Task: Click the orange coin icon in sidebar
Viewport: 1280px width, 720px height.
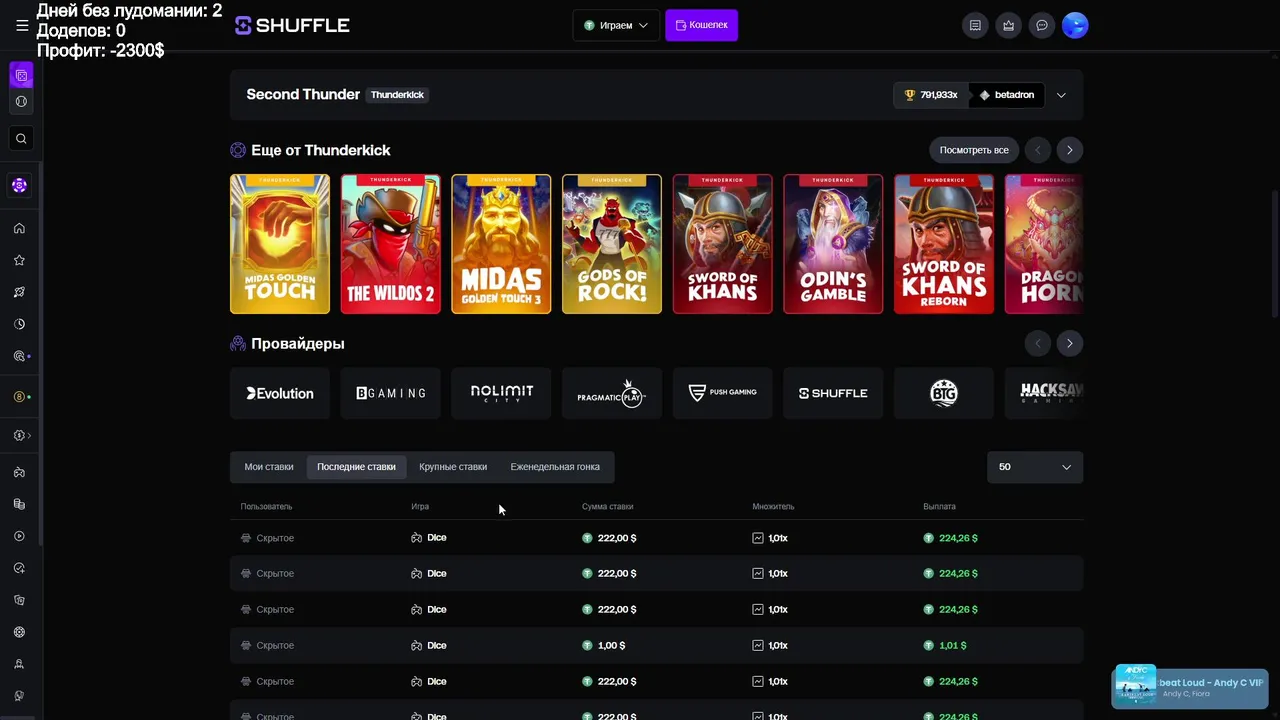Action: coord(19,397)
